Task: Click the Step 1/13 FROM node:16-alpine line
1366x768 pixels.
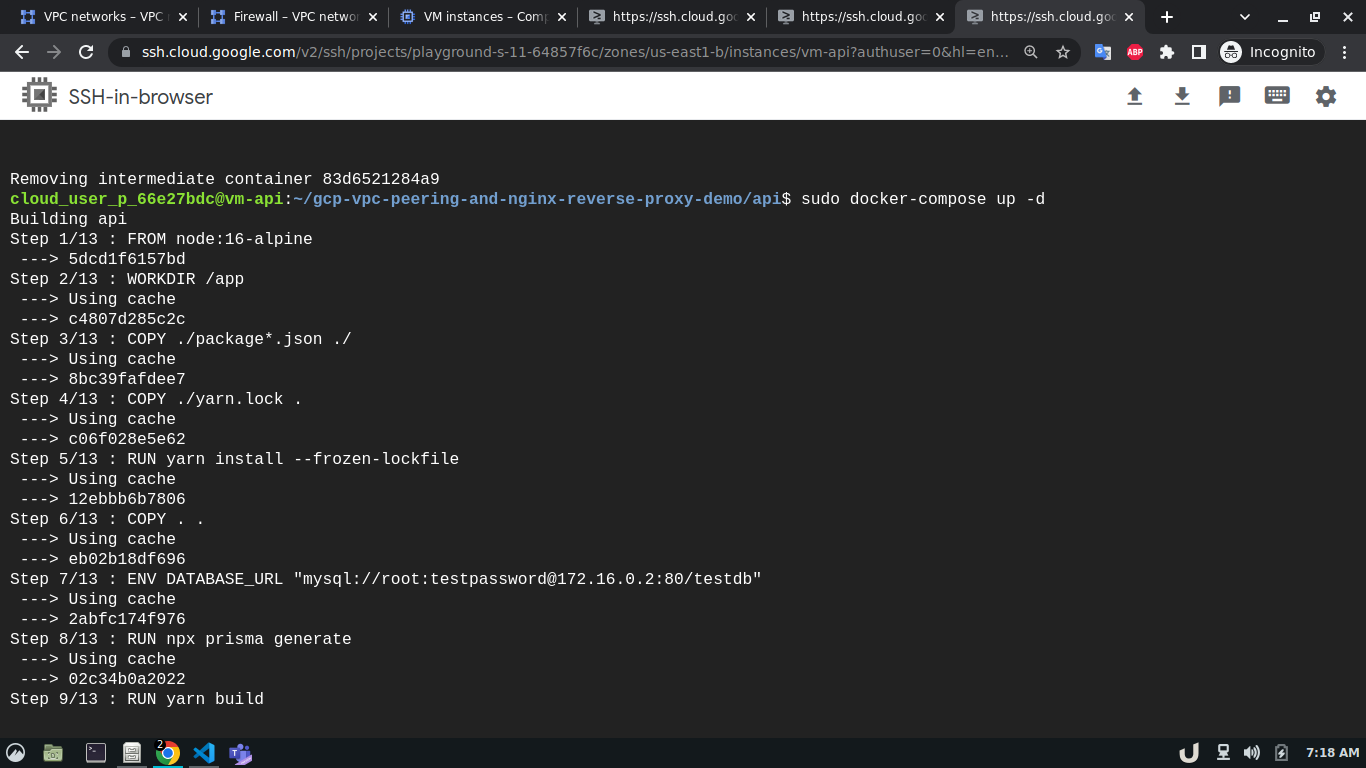Action: [161, 239]
